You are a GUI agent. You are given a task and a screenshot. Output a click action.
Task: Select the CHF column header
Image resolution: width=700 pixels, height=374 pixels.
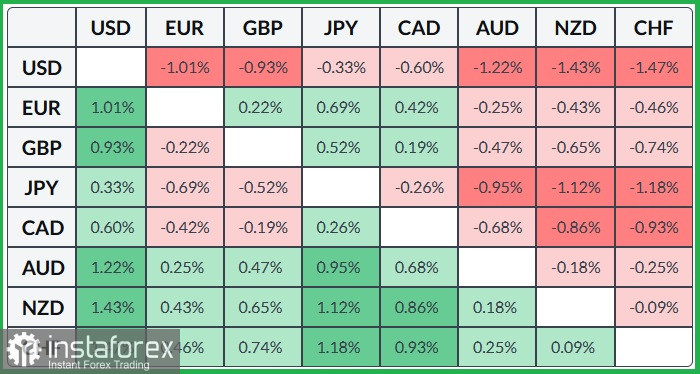pos(654,28)
